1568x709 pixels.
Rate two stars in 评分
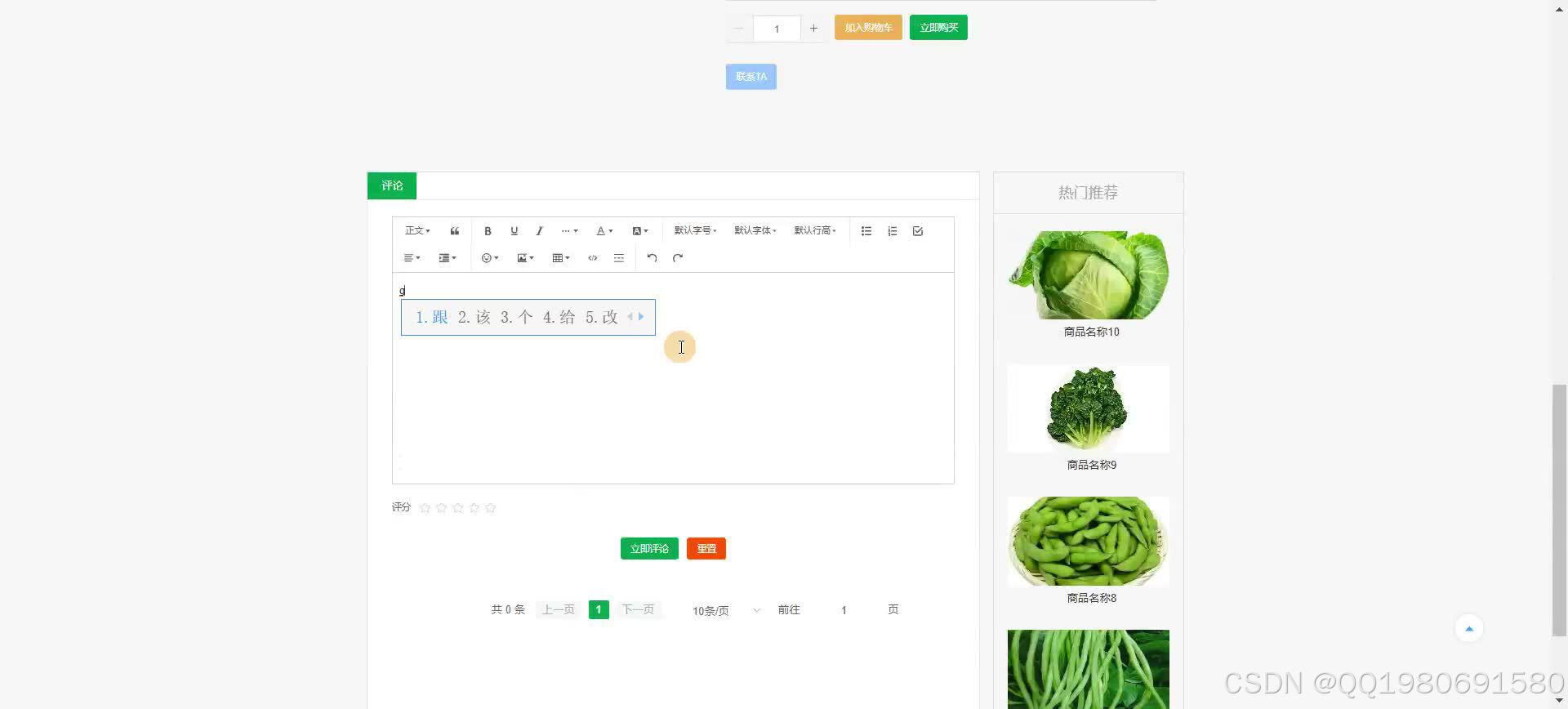(x=441, y=508)
